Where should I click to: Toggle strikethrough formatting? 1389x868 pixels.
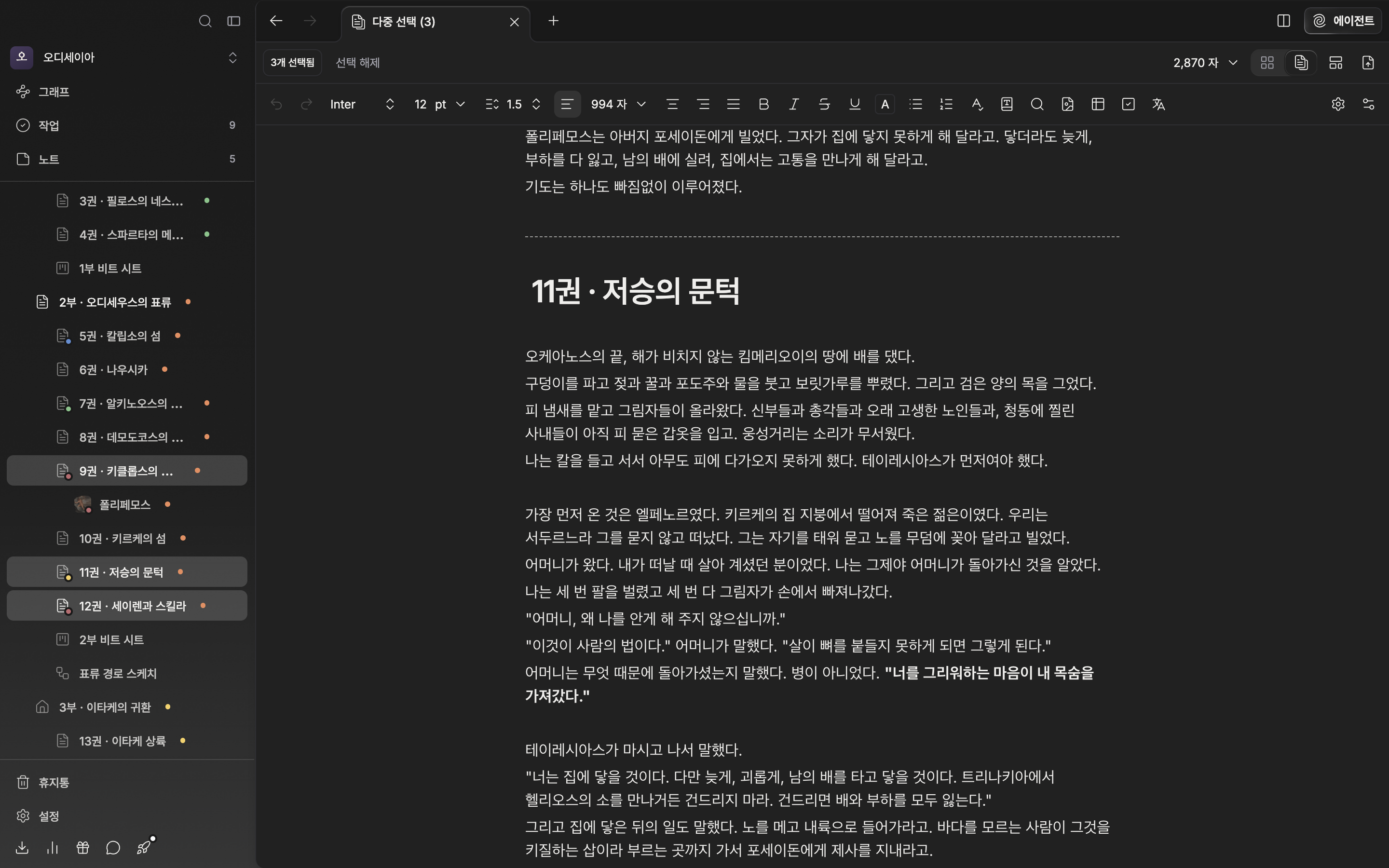point(824,104)
